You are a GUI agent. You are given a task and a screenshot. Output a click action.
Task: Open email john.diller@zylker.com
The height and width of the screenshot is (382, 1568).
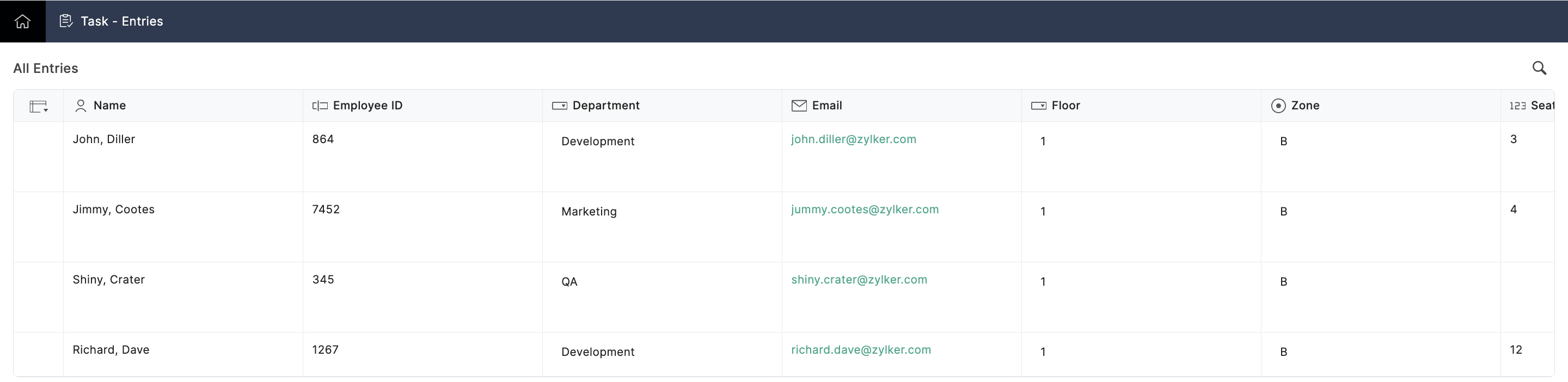pos(853,139)
